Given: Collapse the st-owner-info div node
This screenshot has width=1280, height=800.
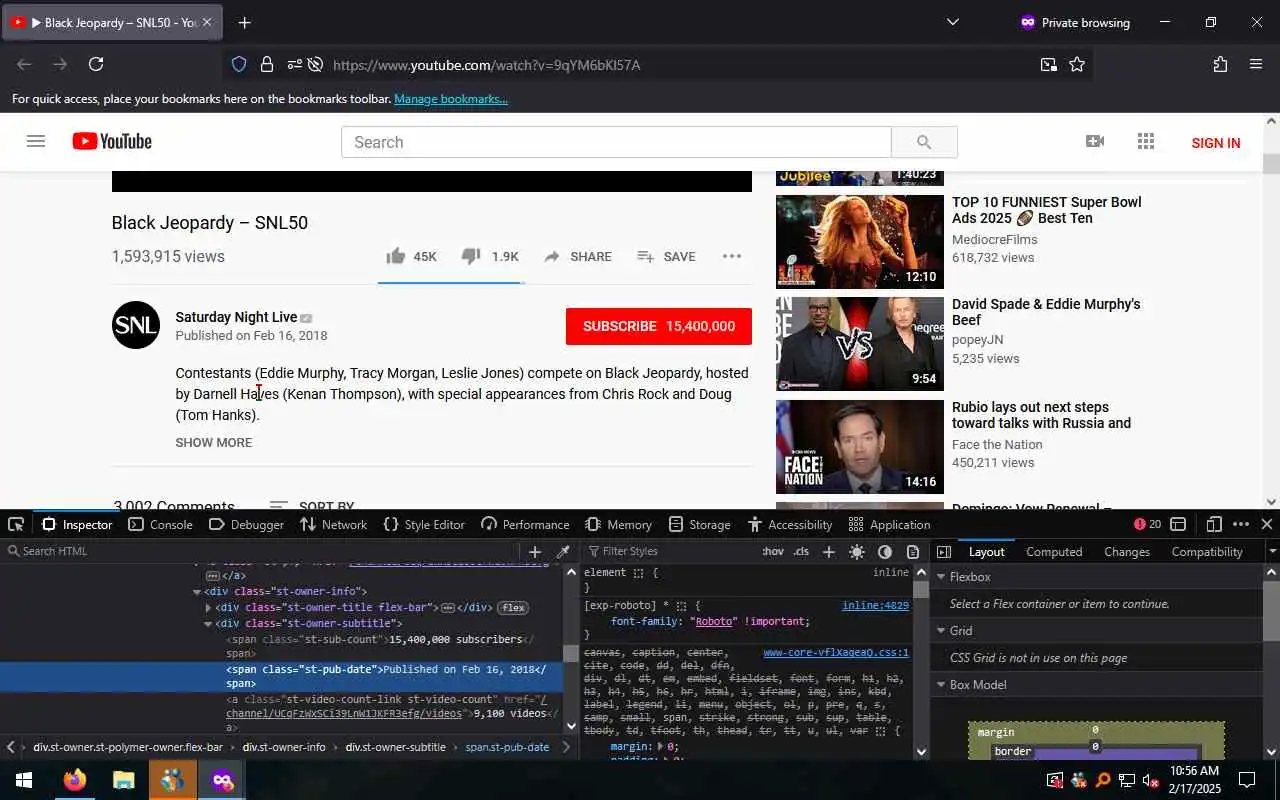Looking at the screenshot, I should point(197,591).
